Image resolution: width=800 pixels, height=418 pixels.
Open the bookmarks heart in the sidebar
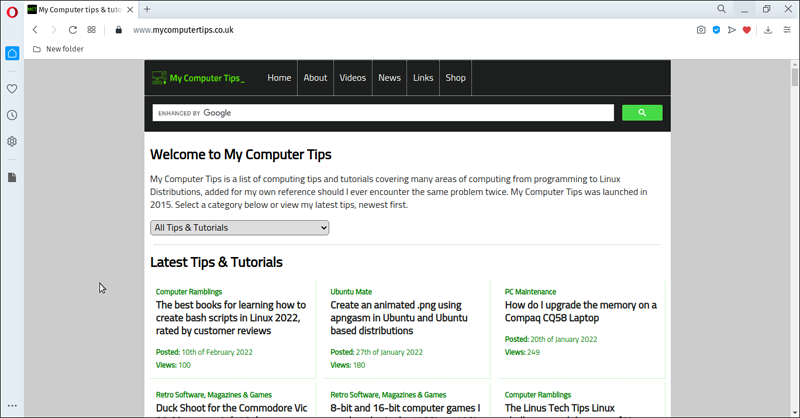coord(12,89)
